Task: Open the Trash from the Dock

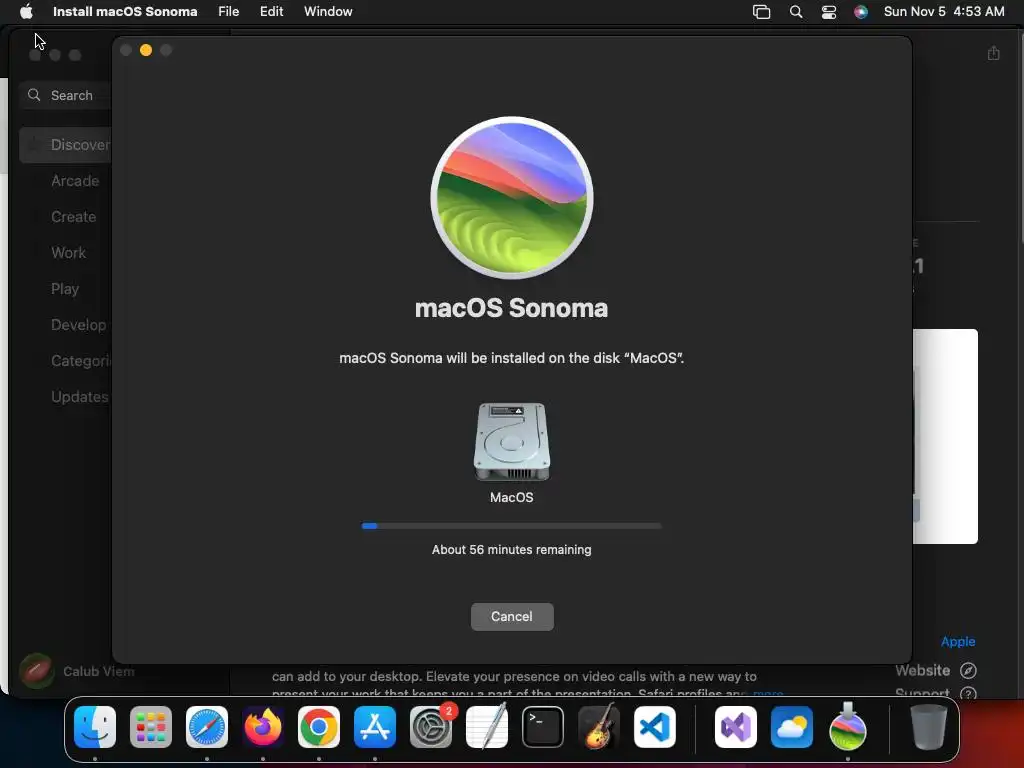Action: (929, 727)
